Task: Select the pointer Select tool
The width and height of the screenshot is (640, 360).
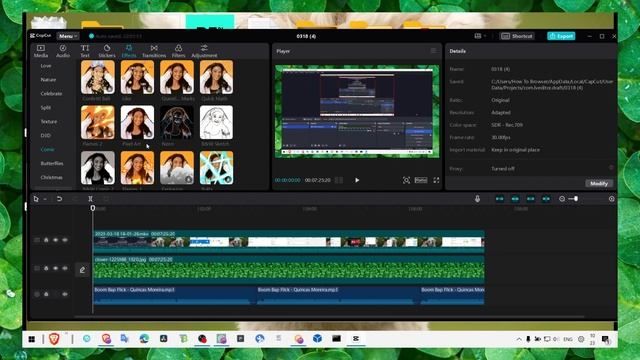Action: (x=36, y=199)
